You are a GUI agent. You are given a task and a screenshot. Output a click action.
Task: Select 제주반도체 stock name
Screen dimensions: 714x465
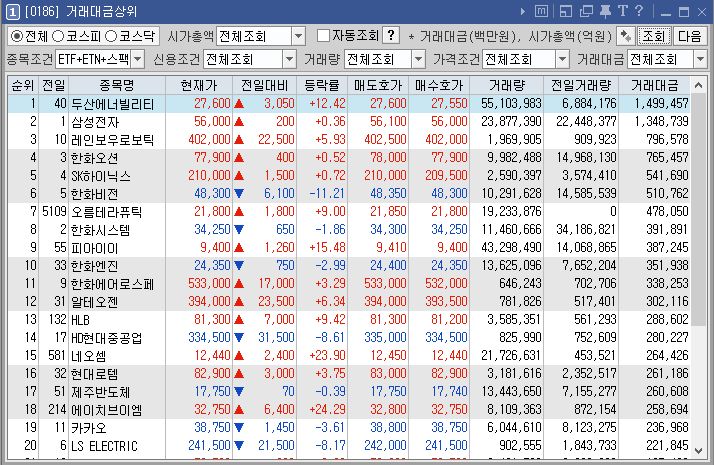click(x=100, y=392)
